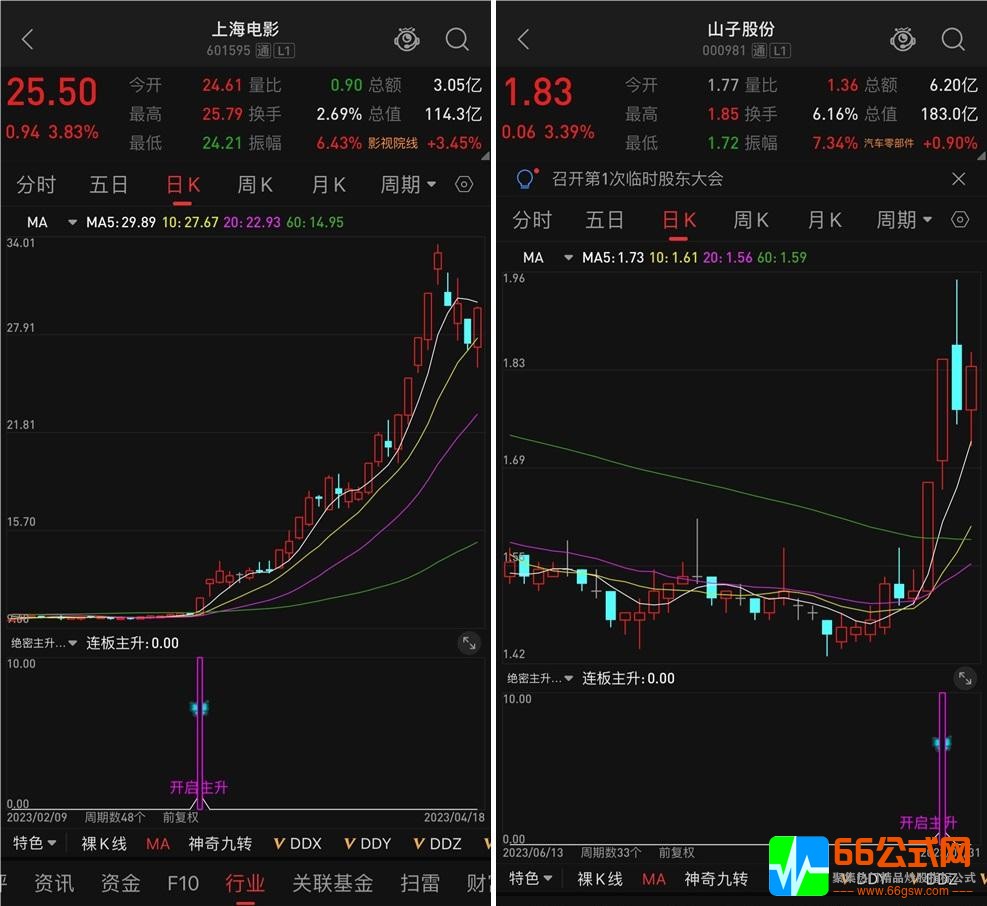Open search icon on 山子股份 page
This screenshot has height=906, width=987.
pyautogui.click(x=953, y=40)
